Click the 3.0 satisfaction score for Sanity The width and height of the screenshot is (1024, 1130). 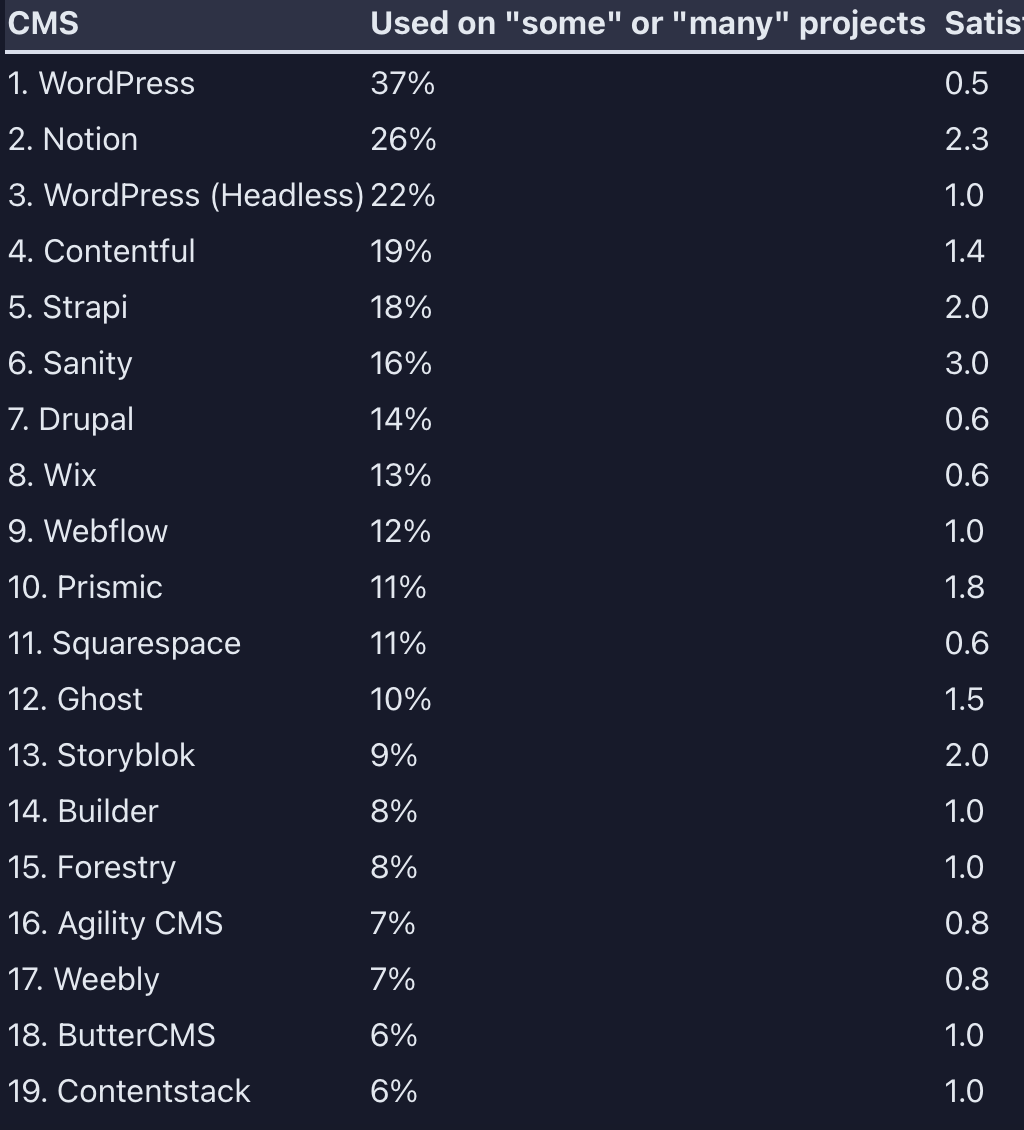point(967,363)
